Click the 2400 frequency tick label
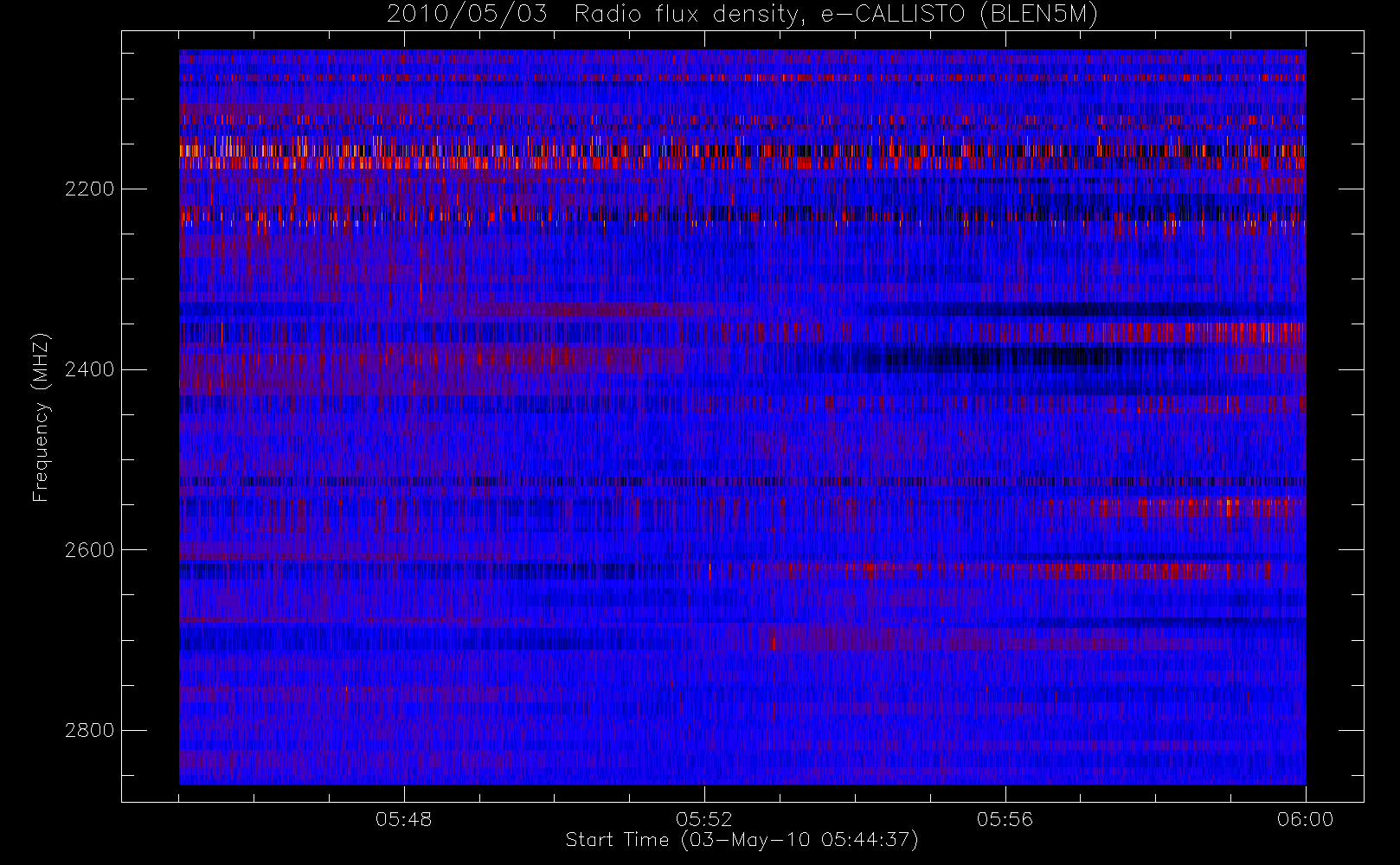The image size is (1400, 865). (89, 369)
